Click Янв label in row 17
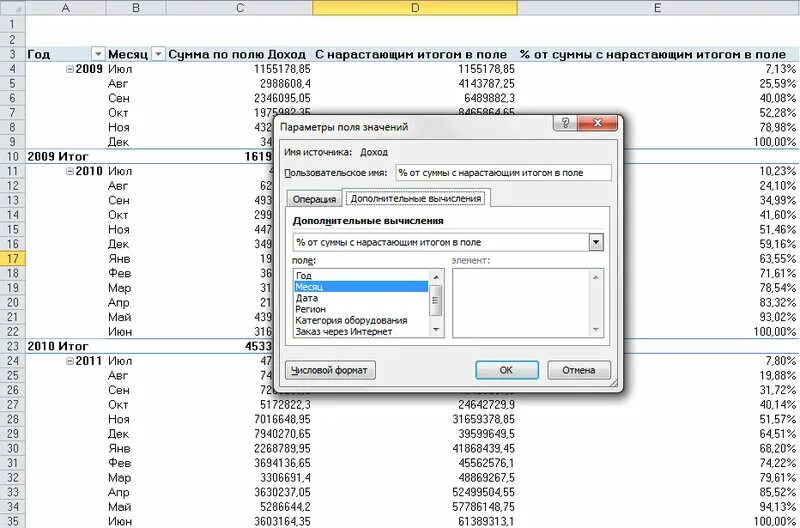This screenshot has width=800, height=528. (119, 259)
